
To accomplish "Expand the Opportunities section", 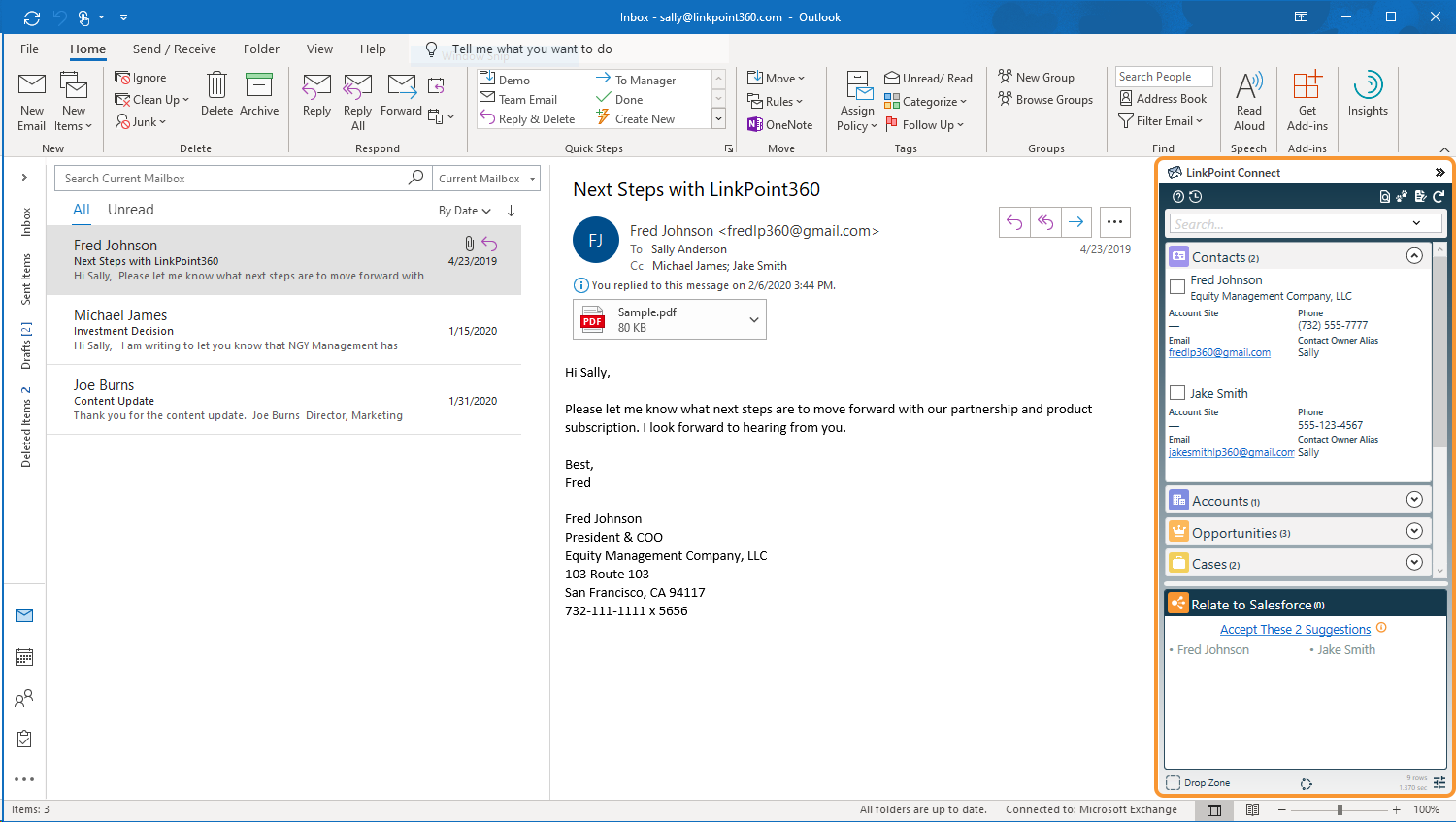I will pyautogui.click(x=1414, y=531).
